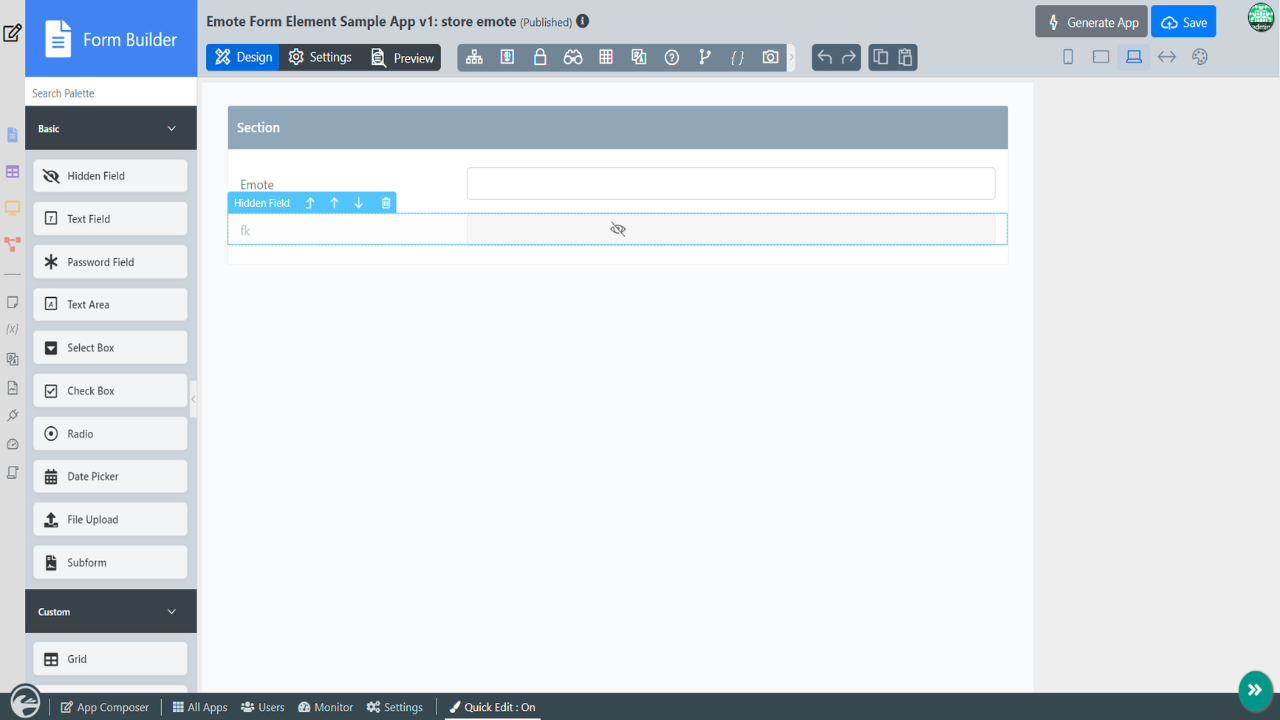Click the paste clipboard icon

tap(905, 57)
